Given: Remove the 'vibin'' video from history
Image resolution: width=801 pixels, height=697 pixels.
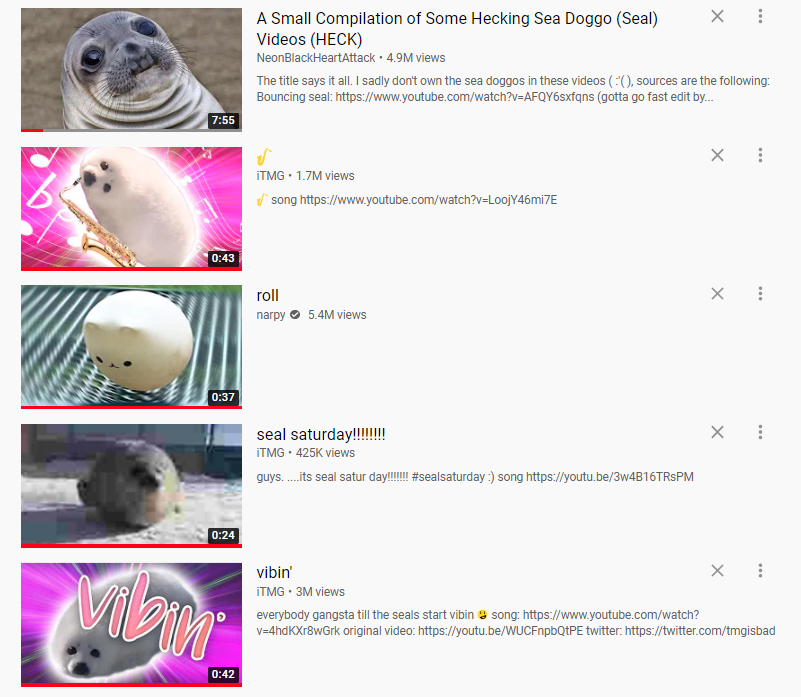Looking at the screenshot, I should pos(717,571).
